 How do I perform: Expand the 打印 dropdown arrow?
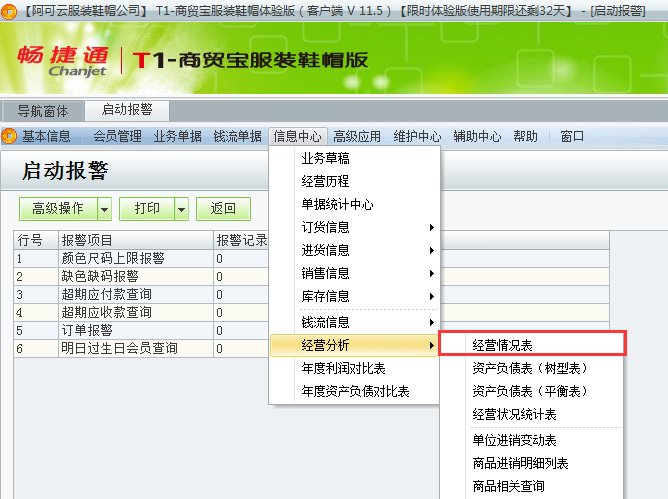[x=181, y=209]
